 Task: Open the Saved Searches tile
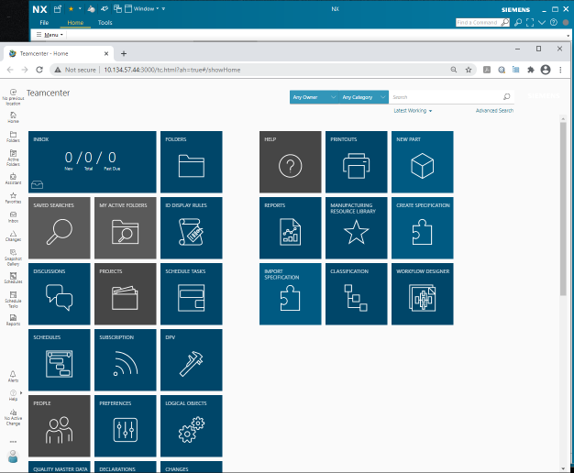tap(59, 228)
